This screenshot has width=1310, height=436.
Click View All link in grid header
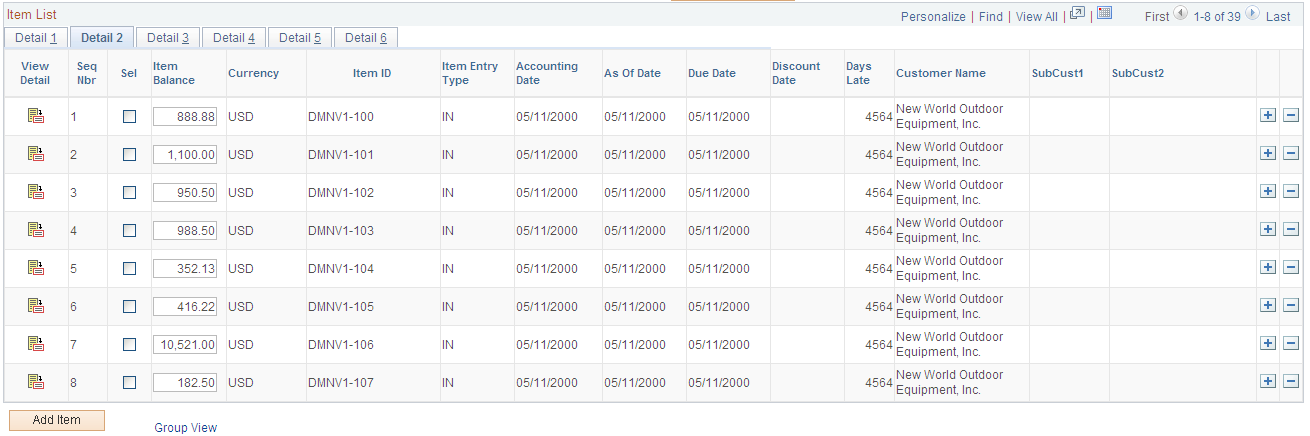[1037, 17]
